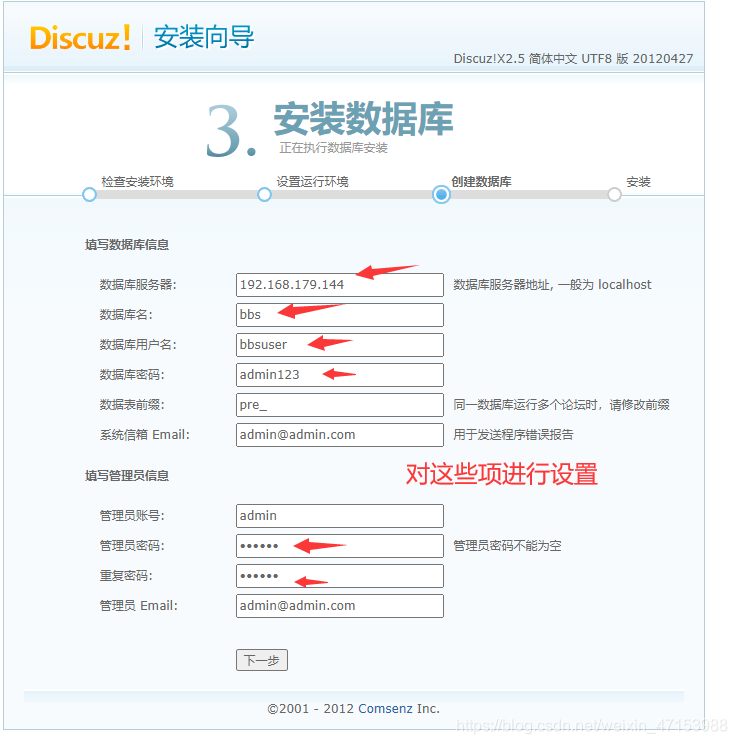
Task: Click the 管理员密码不能为空 hint
Action: pyautogui.click(x=507, y=546)
